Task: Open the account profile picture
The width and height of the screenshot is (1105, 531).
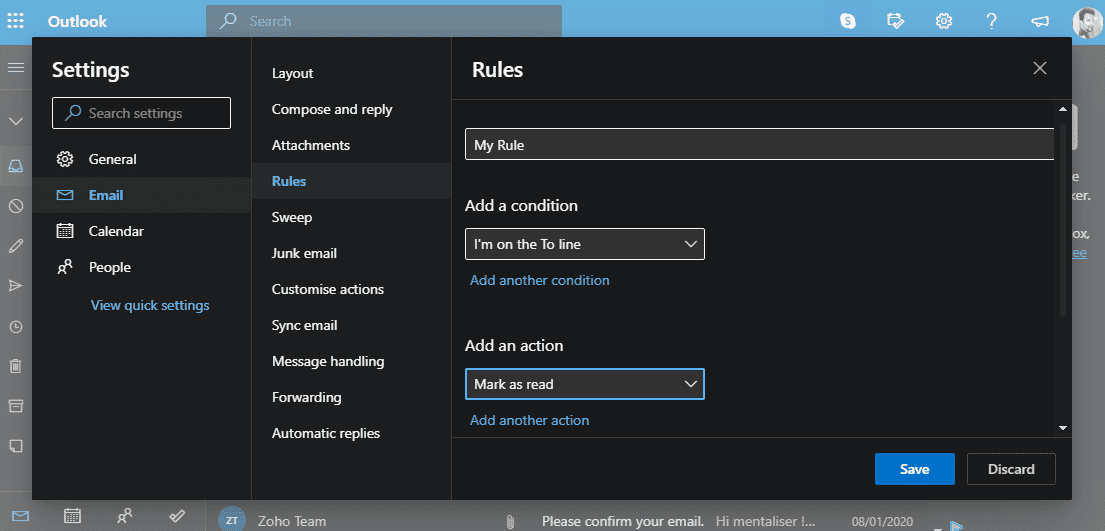Action: pos(1086,22)
